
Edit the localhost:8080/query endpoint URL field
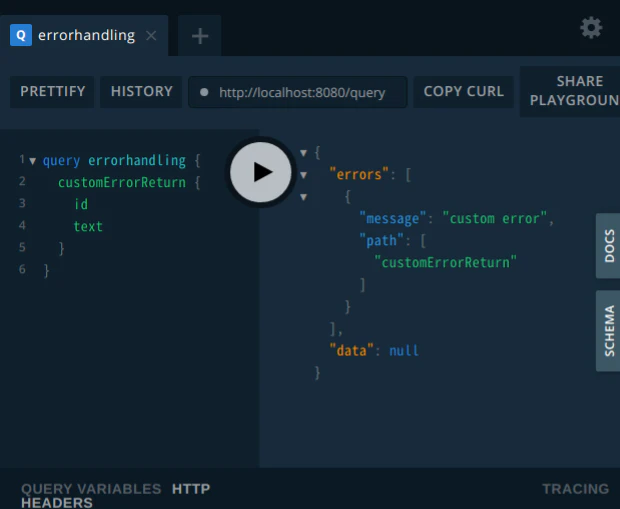point(298,93)
